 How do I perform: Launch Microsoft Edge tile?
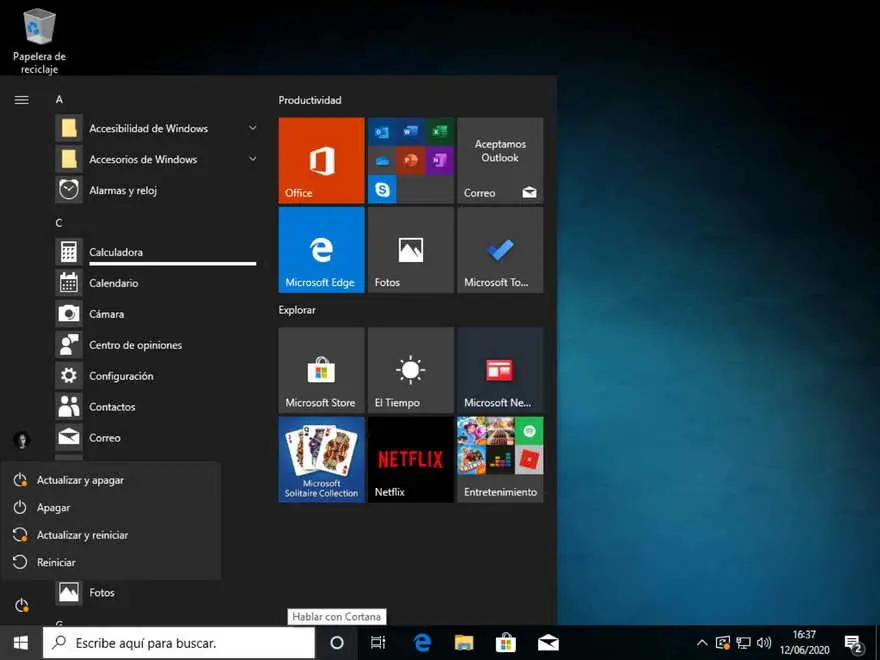(321, 250)
